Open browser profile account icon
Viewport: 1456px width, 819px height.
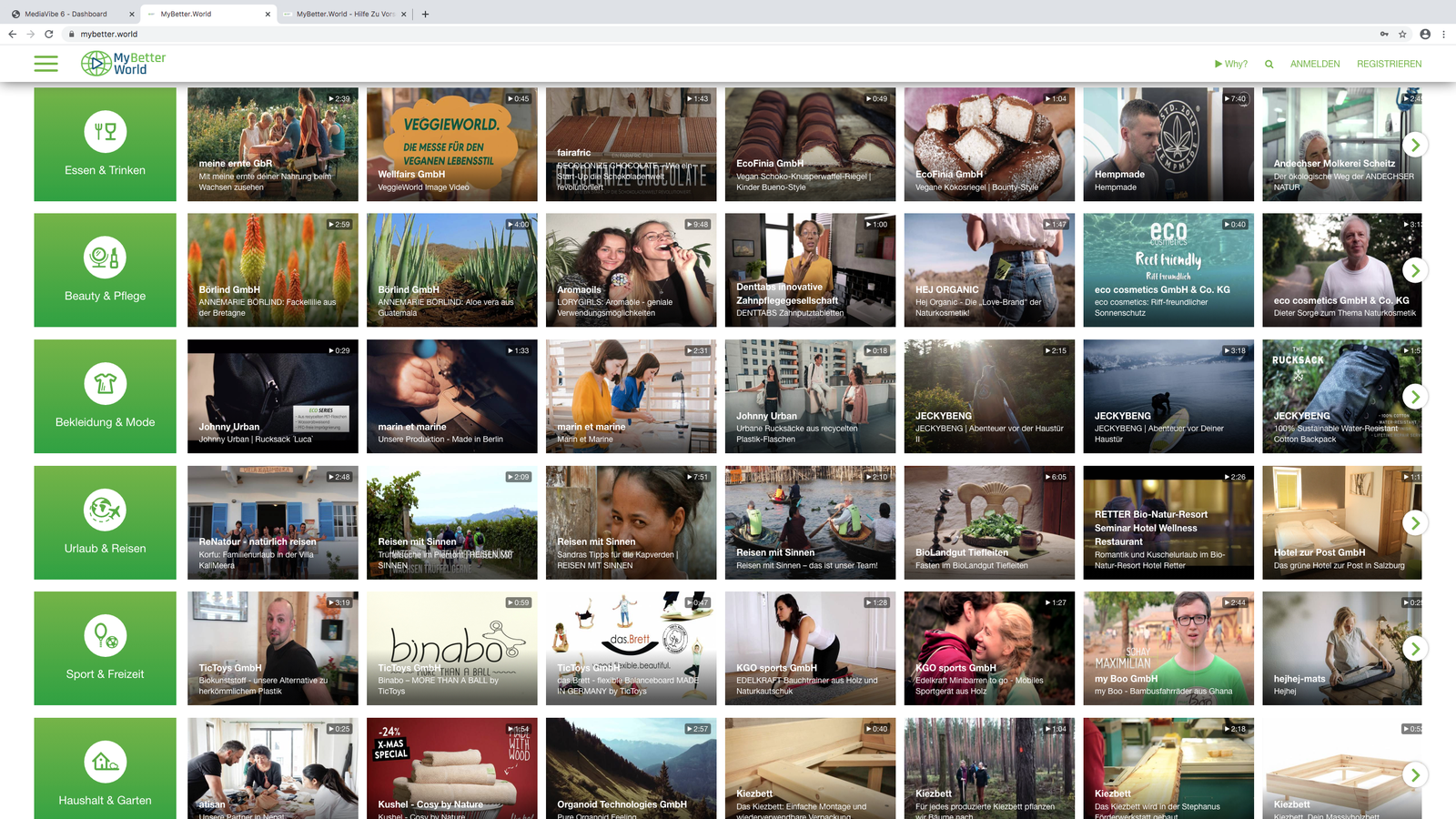coord(1425,34)
